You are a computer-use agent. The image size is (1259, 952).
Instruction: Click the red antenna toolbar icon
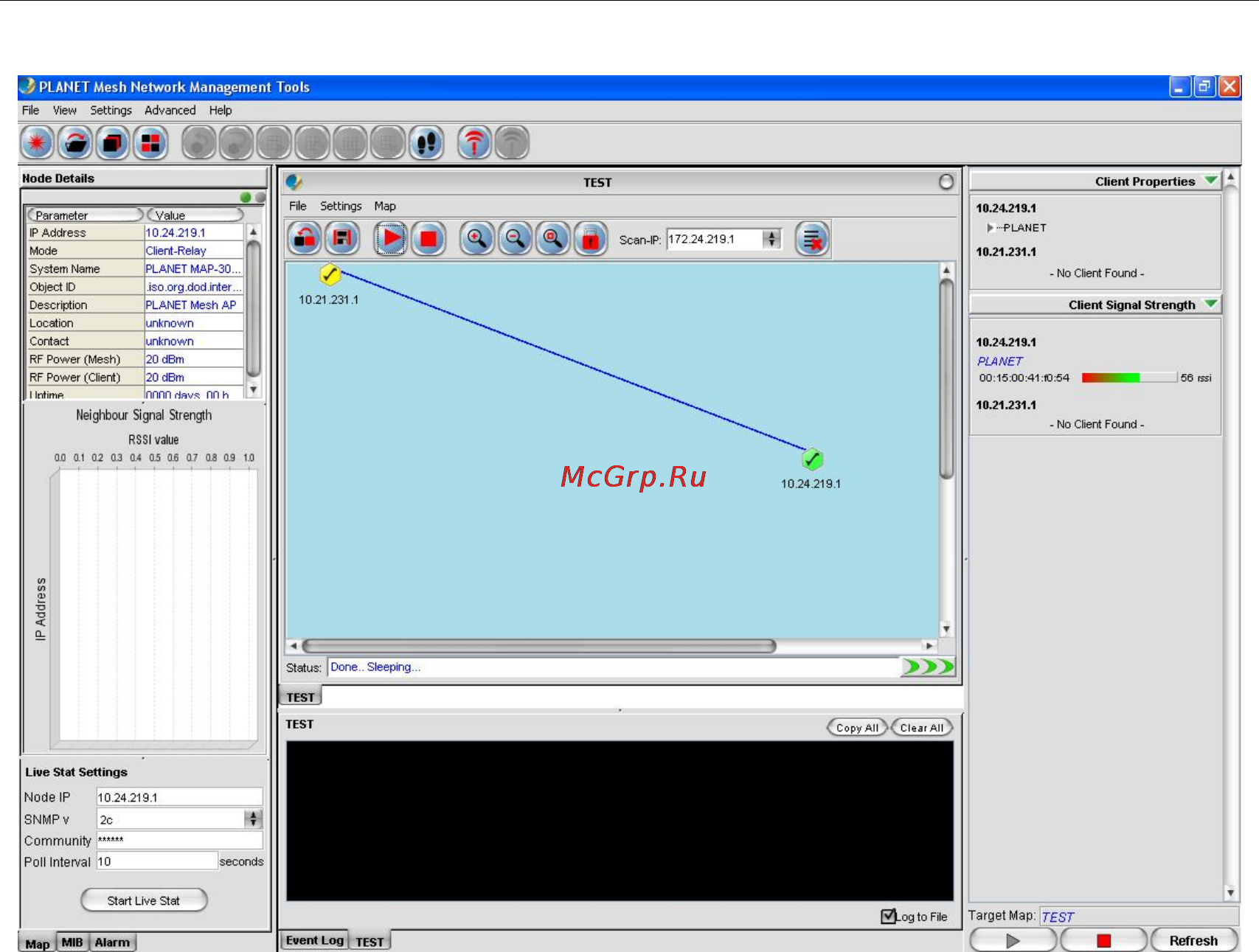474,142
